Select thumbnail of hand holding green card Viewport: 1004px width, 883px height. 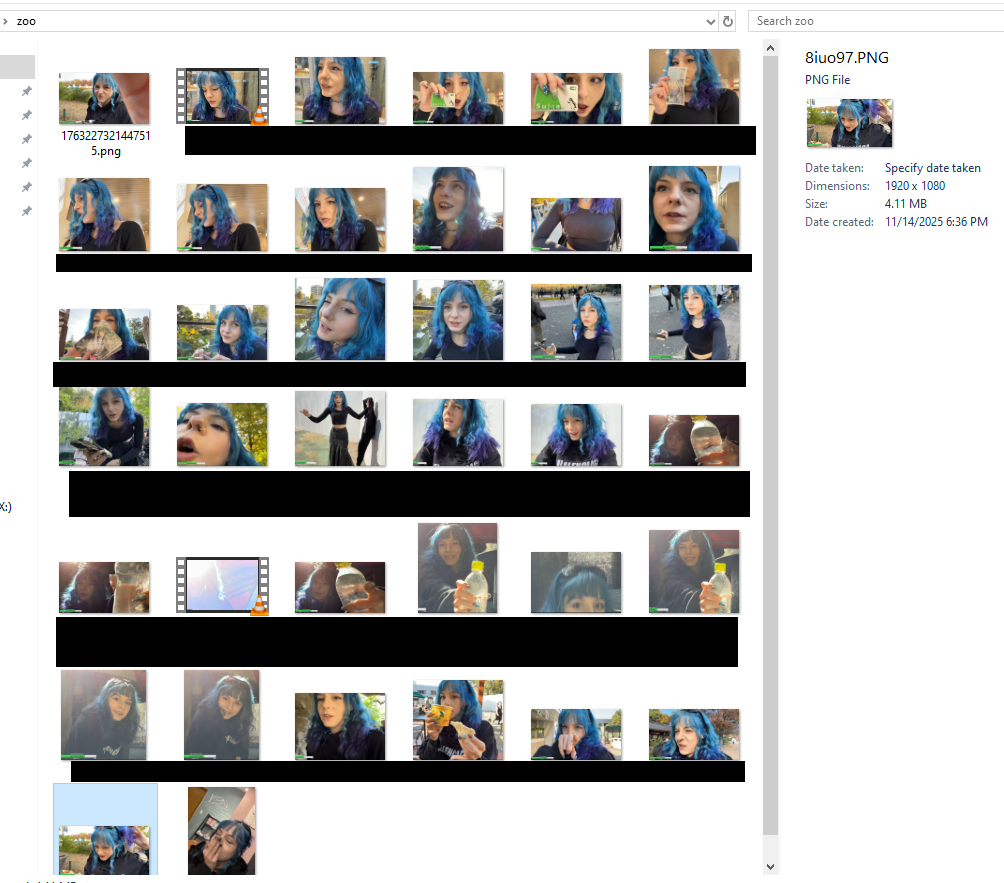[458, 98]
